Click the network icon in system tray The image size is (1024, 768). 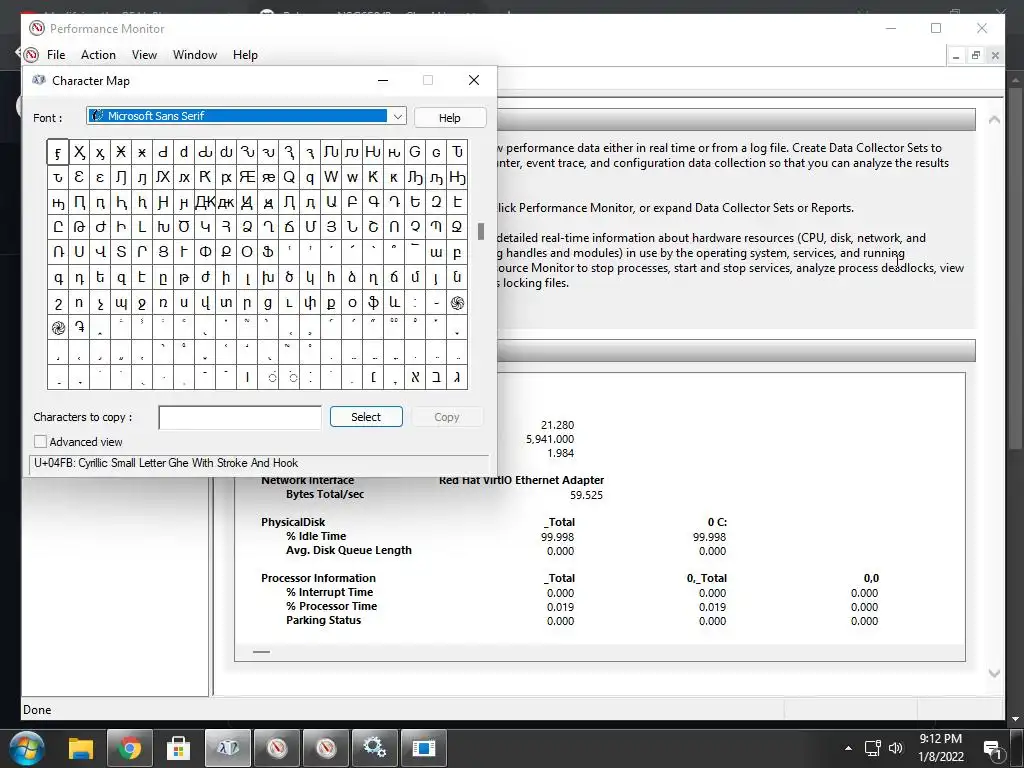(x=872, y=748)
